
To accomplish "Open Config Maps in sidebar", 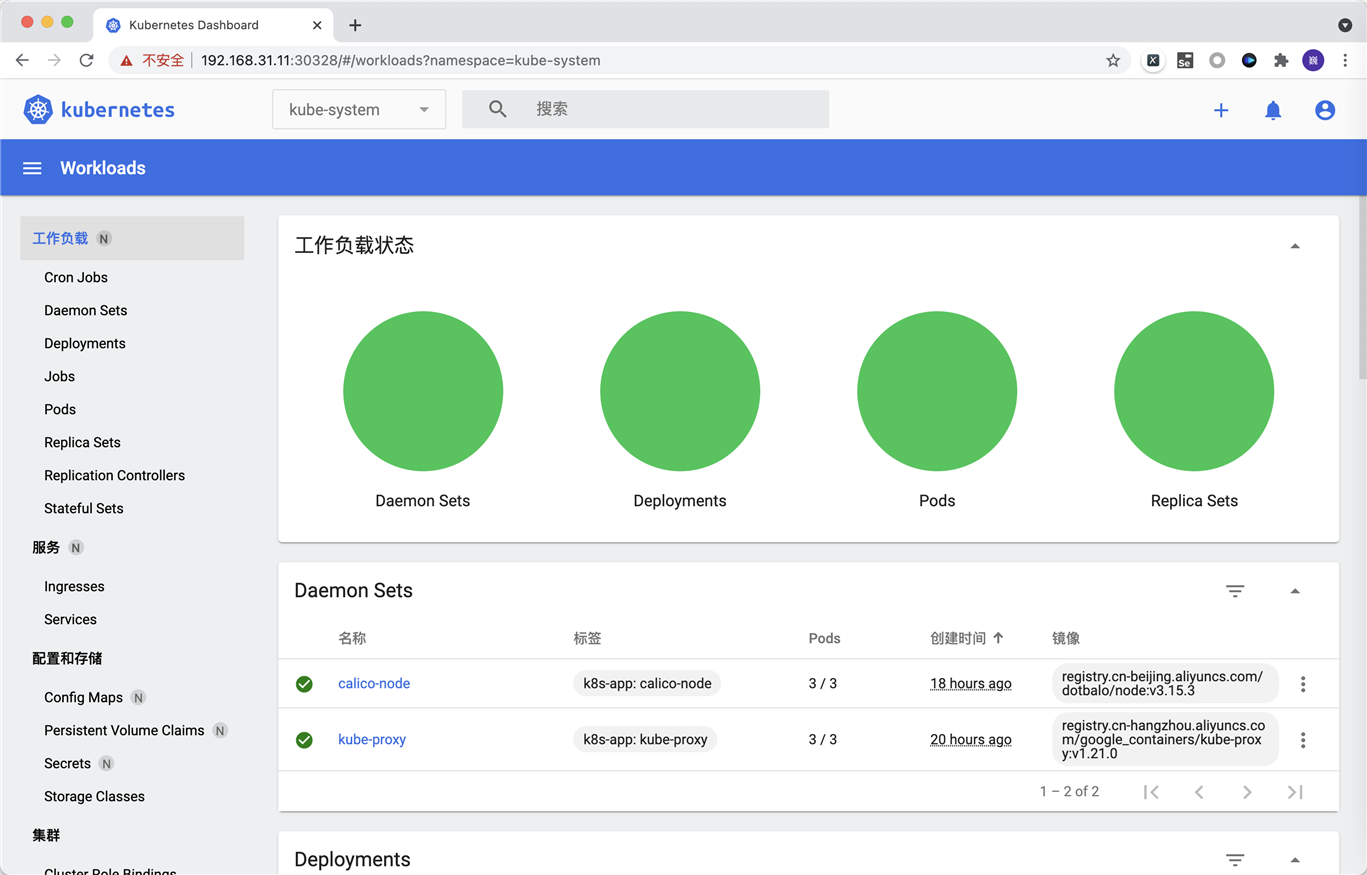I will (x=84, y=697).
